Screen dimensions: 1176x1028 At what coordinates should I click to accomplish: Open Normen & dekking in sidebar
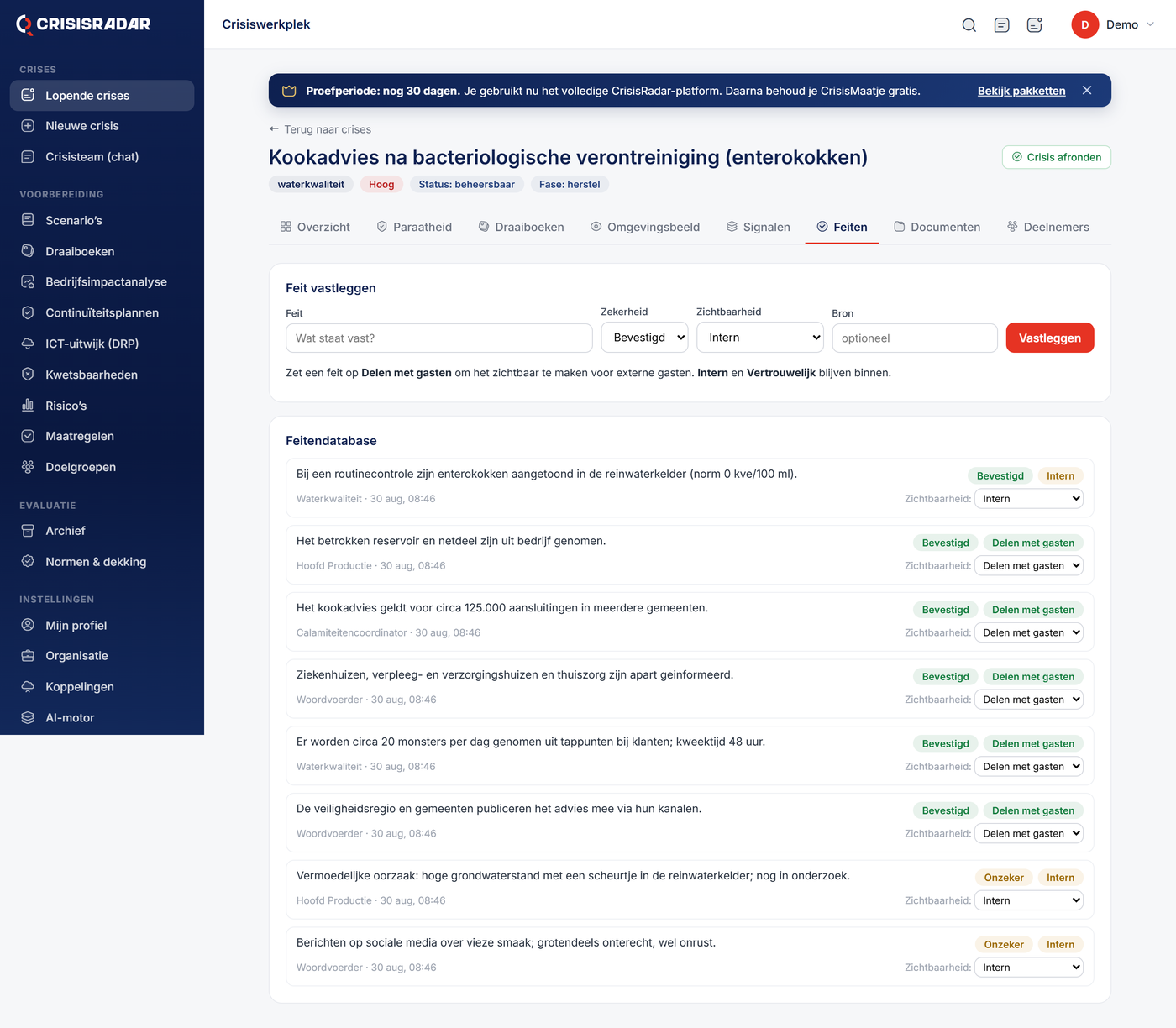pos(102,562)
